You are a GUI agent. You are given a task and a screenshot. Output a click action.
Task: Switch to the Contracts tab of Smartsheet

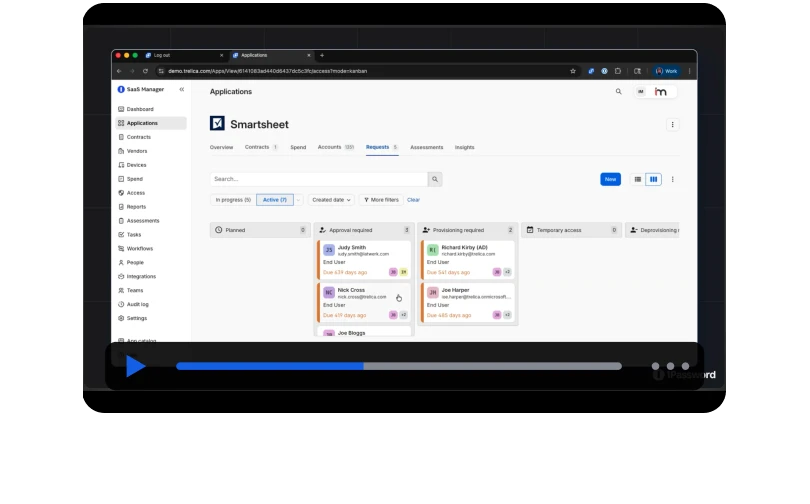261,147
